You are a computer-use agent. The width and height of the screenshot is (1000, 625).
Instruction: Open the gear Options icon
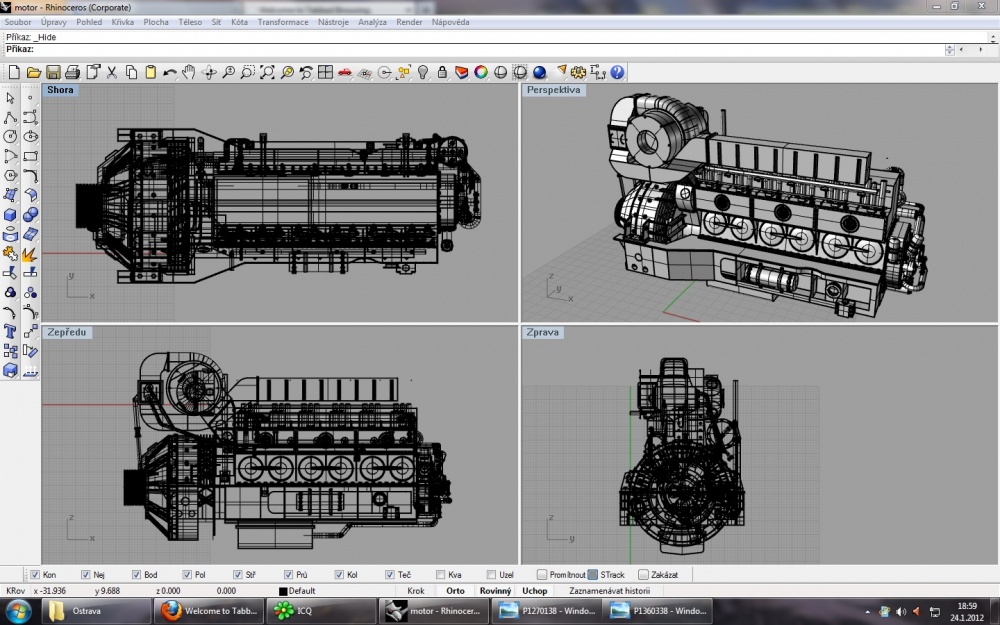click(x=578, y=72)
